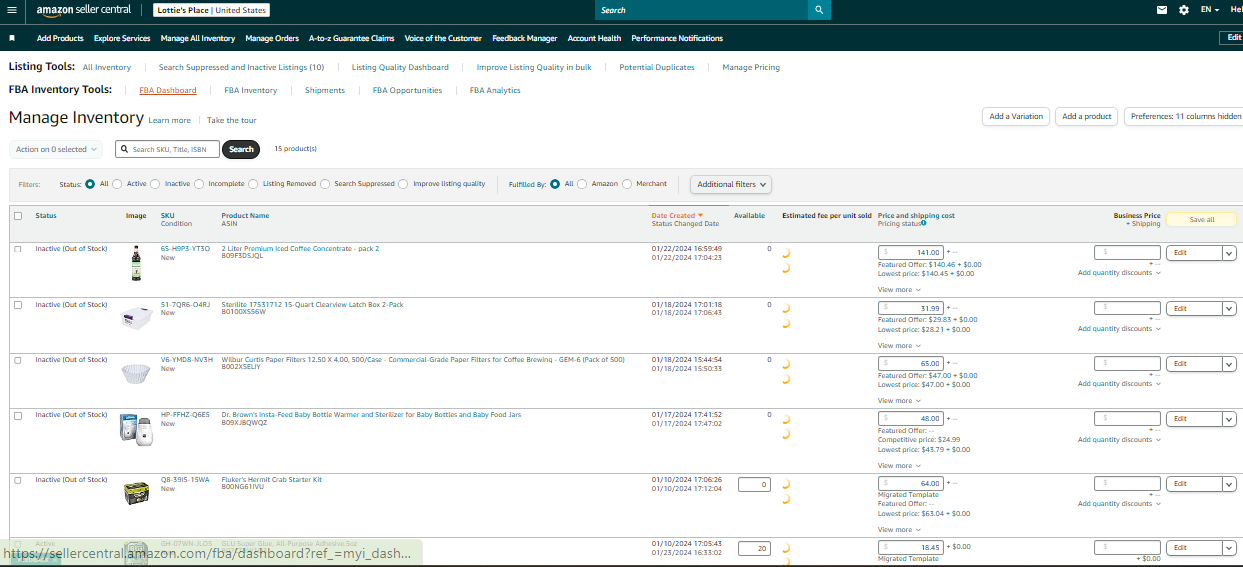Select the Inactive status filter

click(x=155, y=184)
